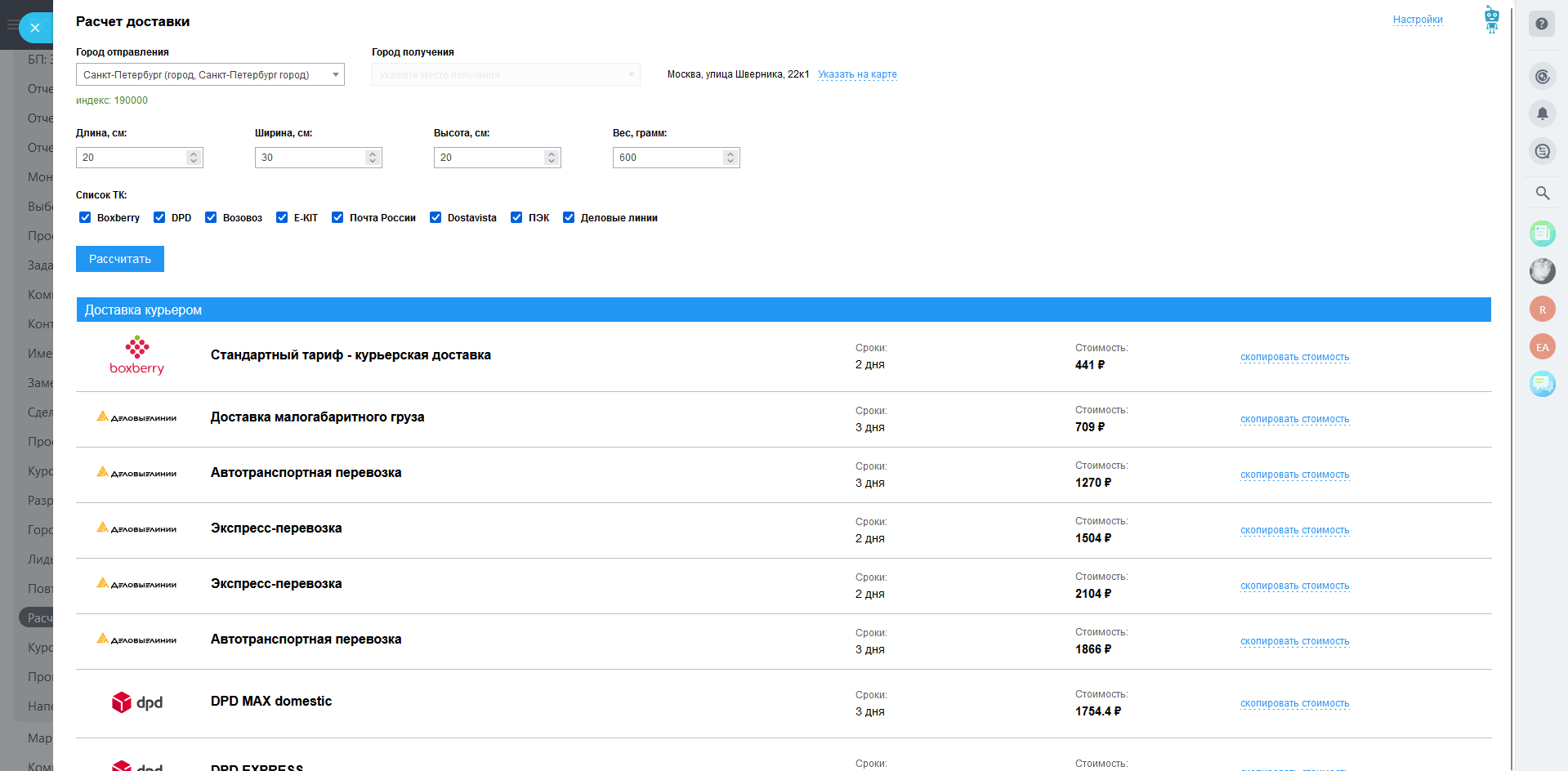
Task: Click the robot assistant icon
Action: coord(1491,20)
